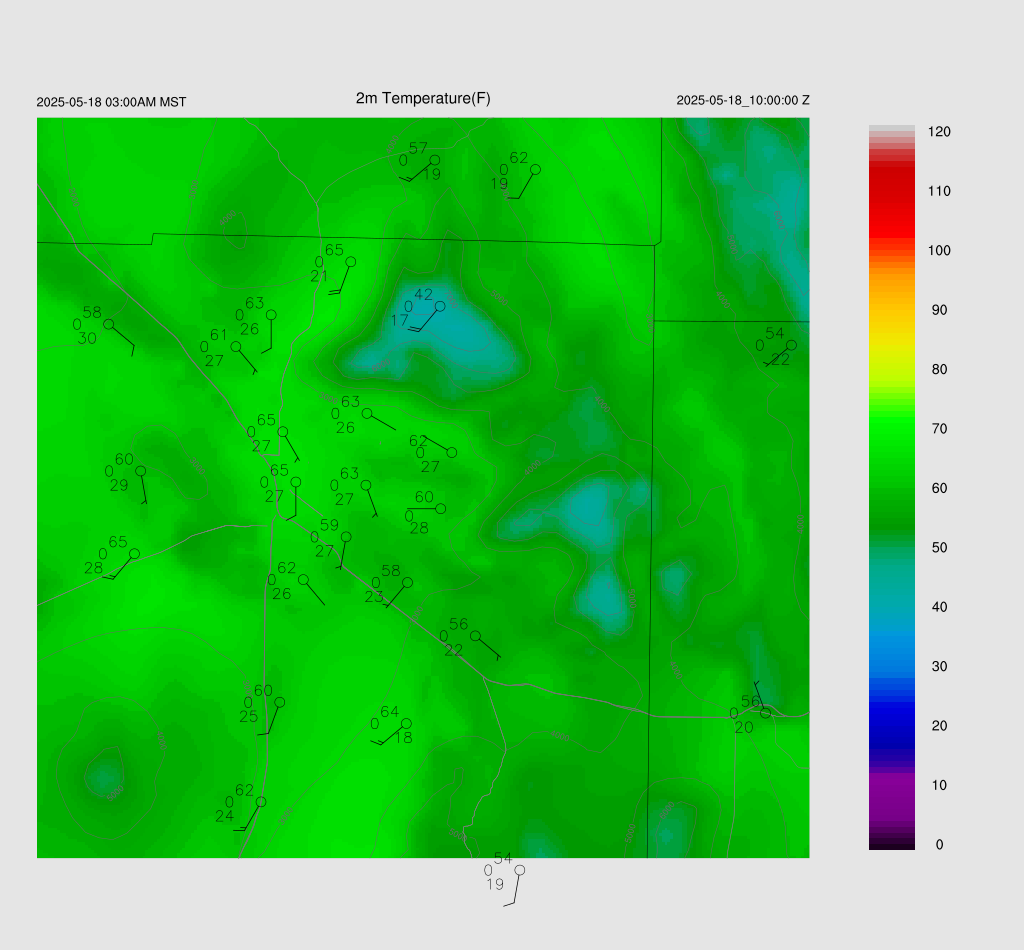Image resolution: width=1024 pixels, height=950 pixels.
Task: Click the 56 reading with dewpoint 22
Action: point(458,624)
